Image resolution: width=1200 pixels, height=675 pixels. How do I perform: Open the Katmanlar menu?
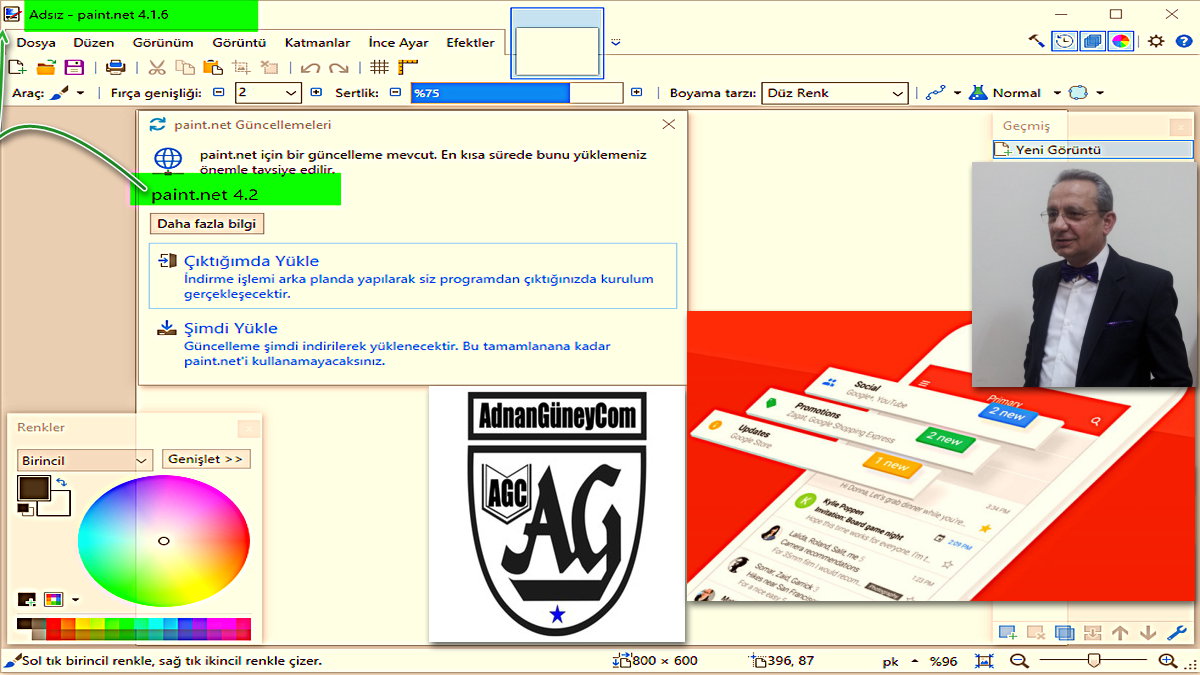pyautogui.click(x=317, y=43)
